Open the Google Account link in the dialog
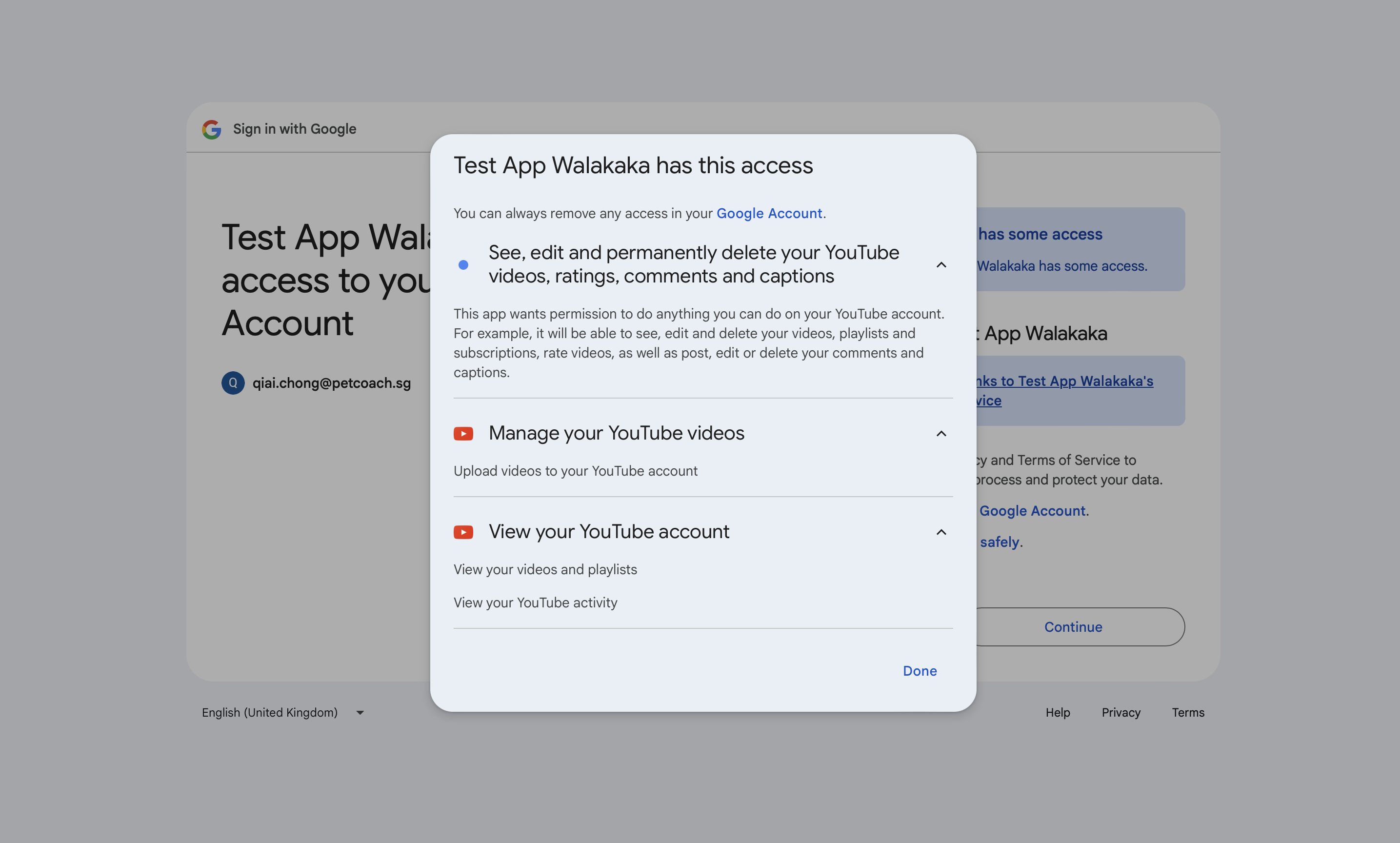The image size is (1400, 843). 769,213
